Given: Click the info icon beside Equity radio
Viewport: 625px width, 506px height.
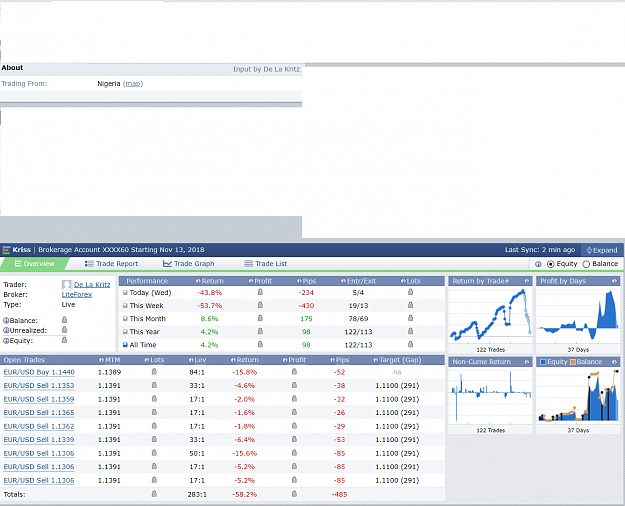Looking at the screenshot, I should coord(538,264).
